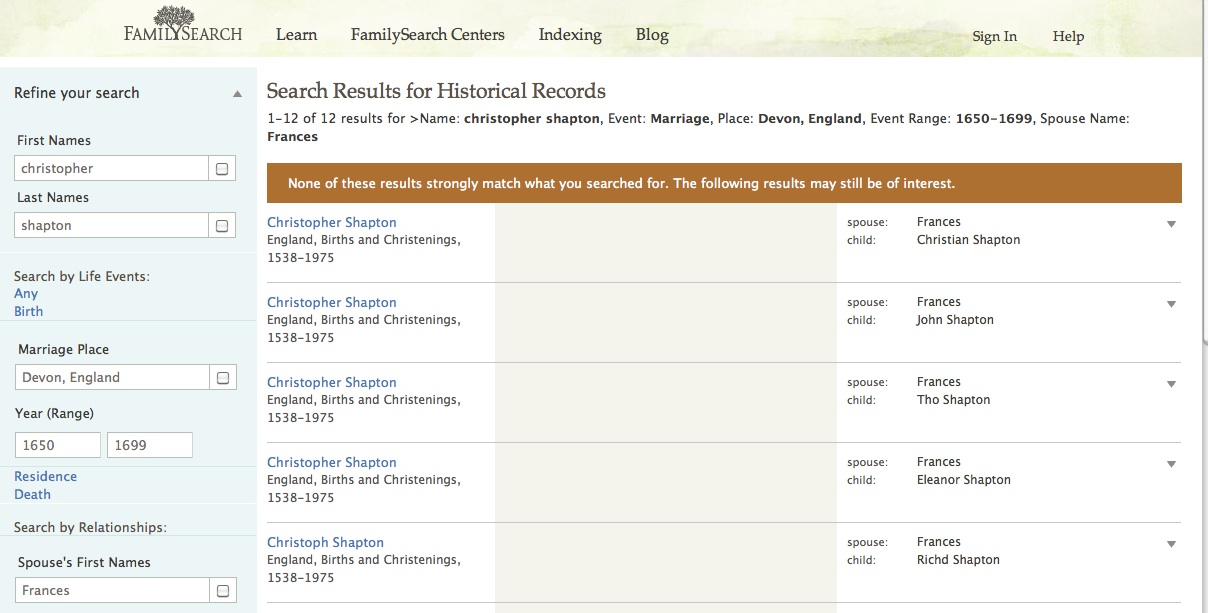Toggle exact match checkbox for Marriage Place
The width and height of the screenshot is (1208, 613).
click(x=222, y=378)
